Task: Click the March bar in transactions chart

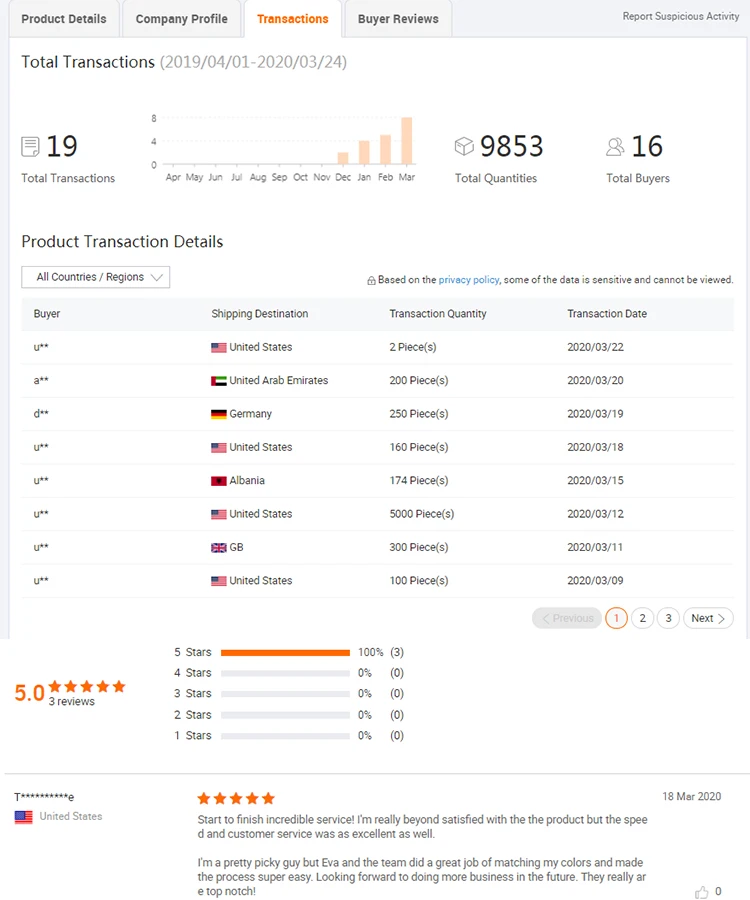Action: point(407,141)
